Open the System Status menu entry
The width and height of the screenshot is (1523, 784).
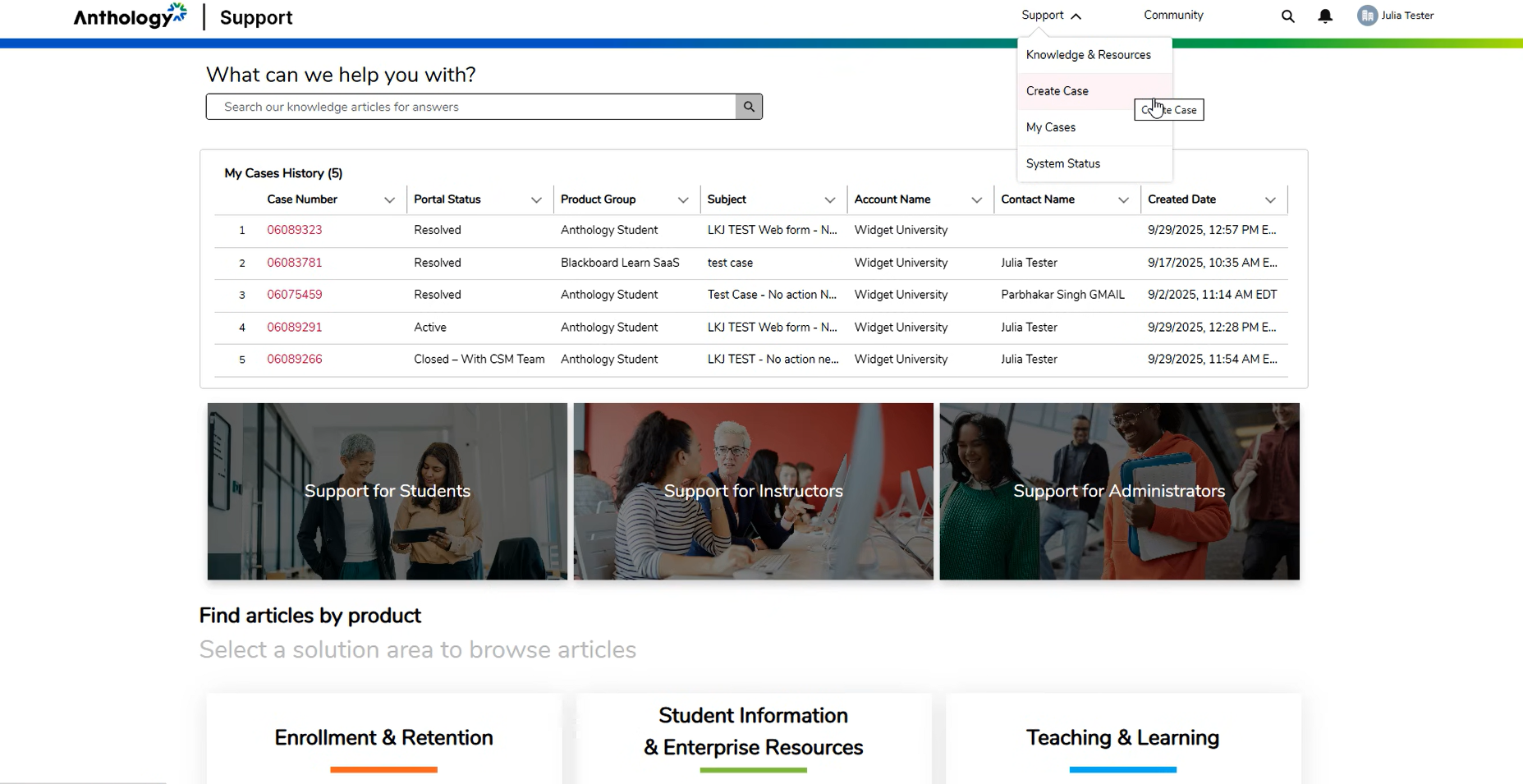tap(1063, 163)
